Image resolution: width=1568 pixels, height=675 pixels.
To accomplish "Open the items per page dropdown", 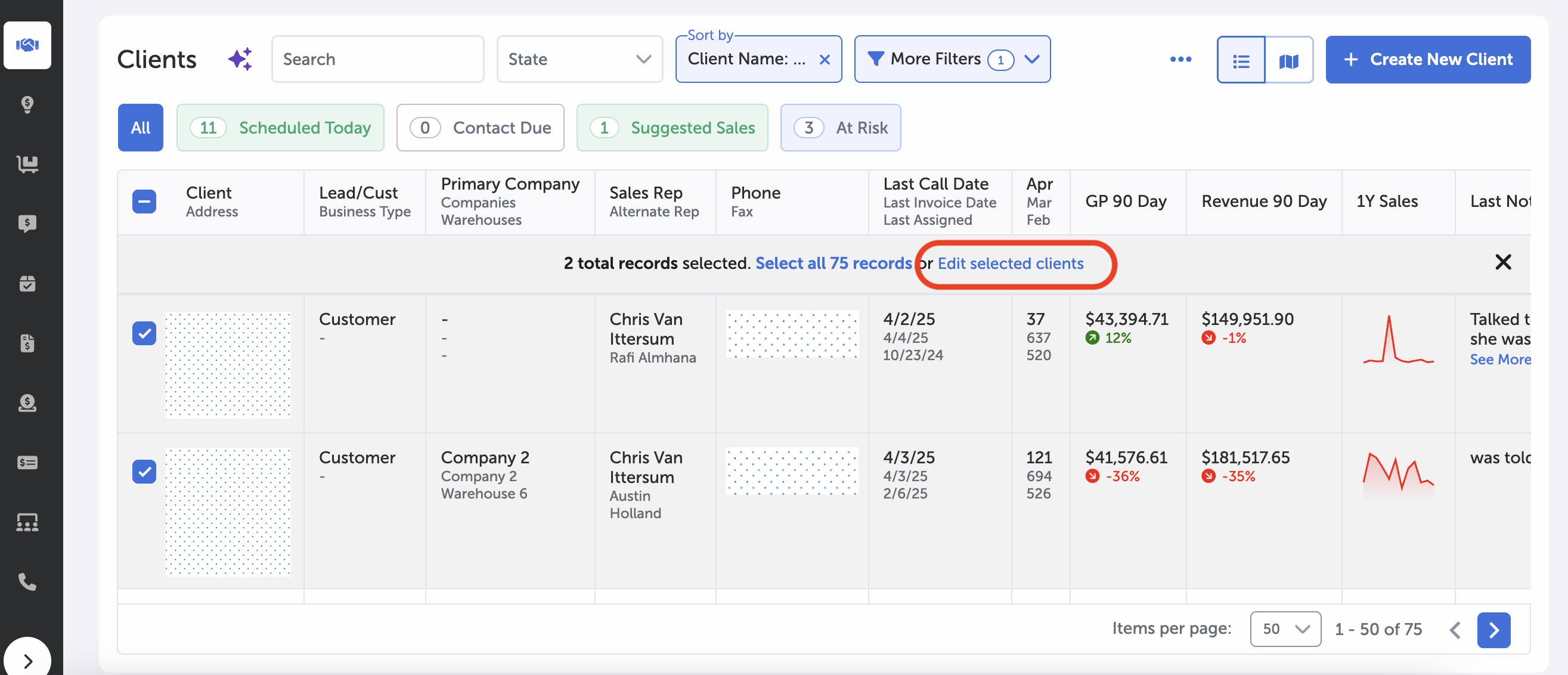I will click(x=1285, y=628).
